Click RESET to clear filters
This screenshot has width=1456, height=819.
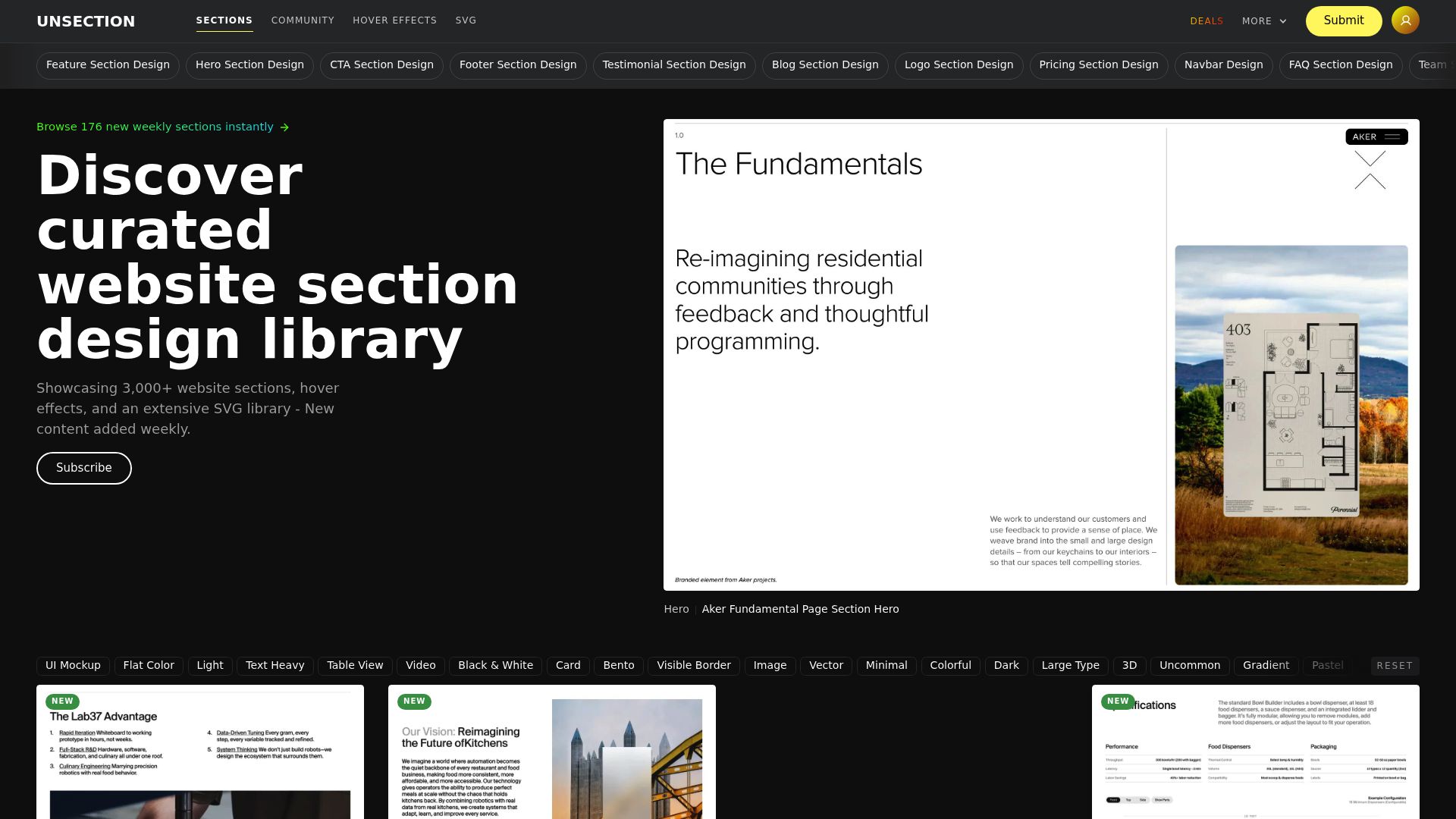pyautogui.click(x=1395, y=666)
